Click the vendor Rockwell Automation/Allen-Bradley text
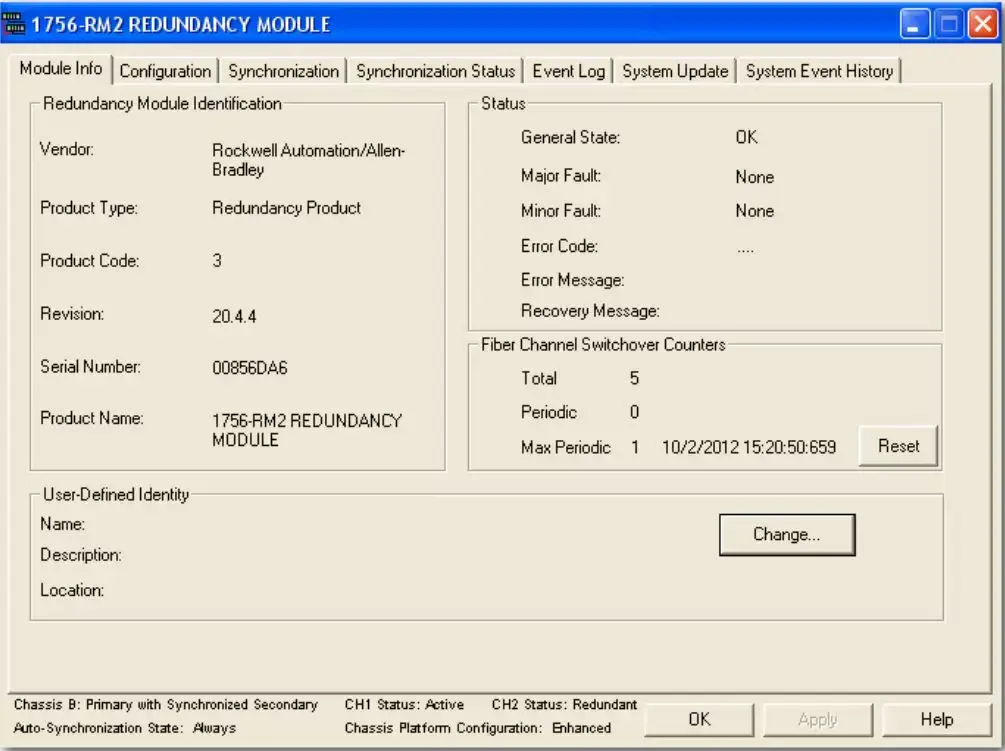Image resolution: width=1005 pixels, height=751 pixels. point(308,160)
